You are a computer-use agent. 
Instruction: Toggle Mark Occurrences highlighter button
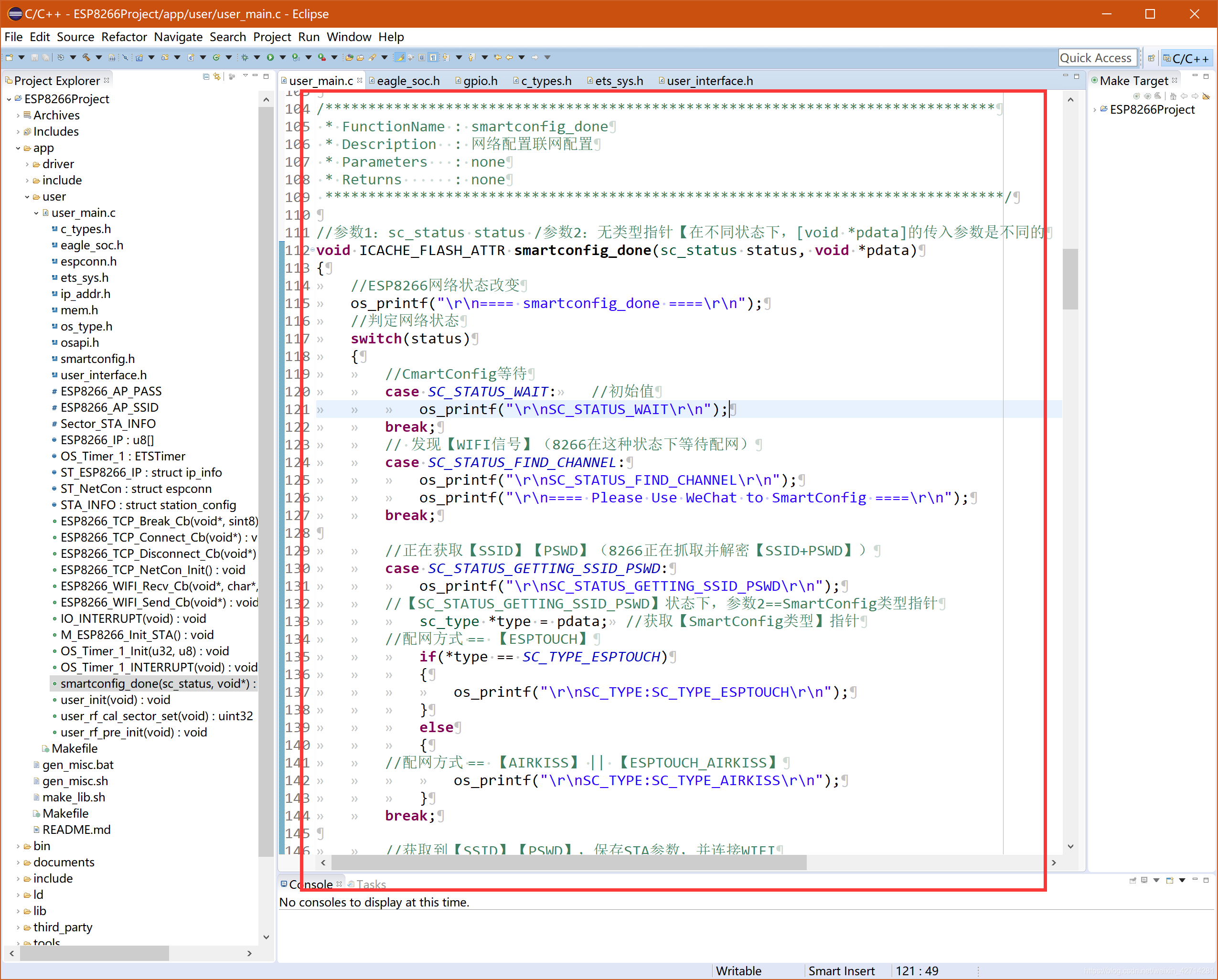400,57
